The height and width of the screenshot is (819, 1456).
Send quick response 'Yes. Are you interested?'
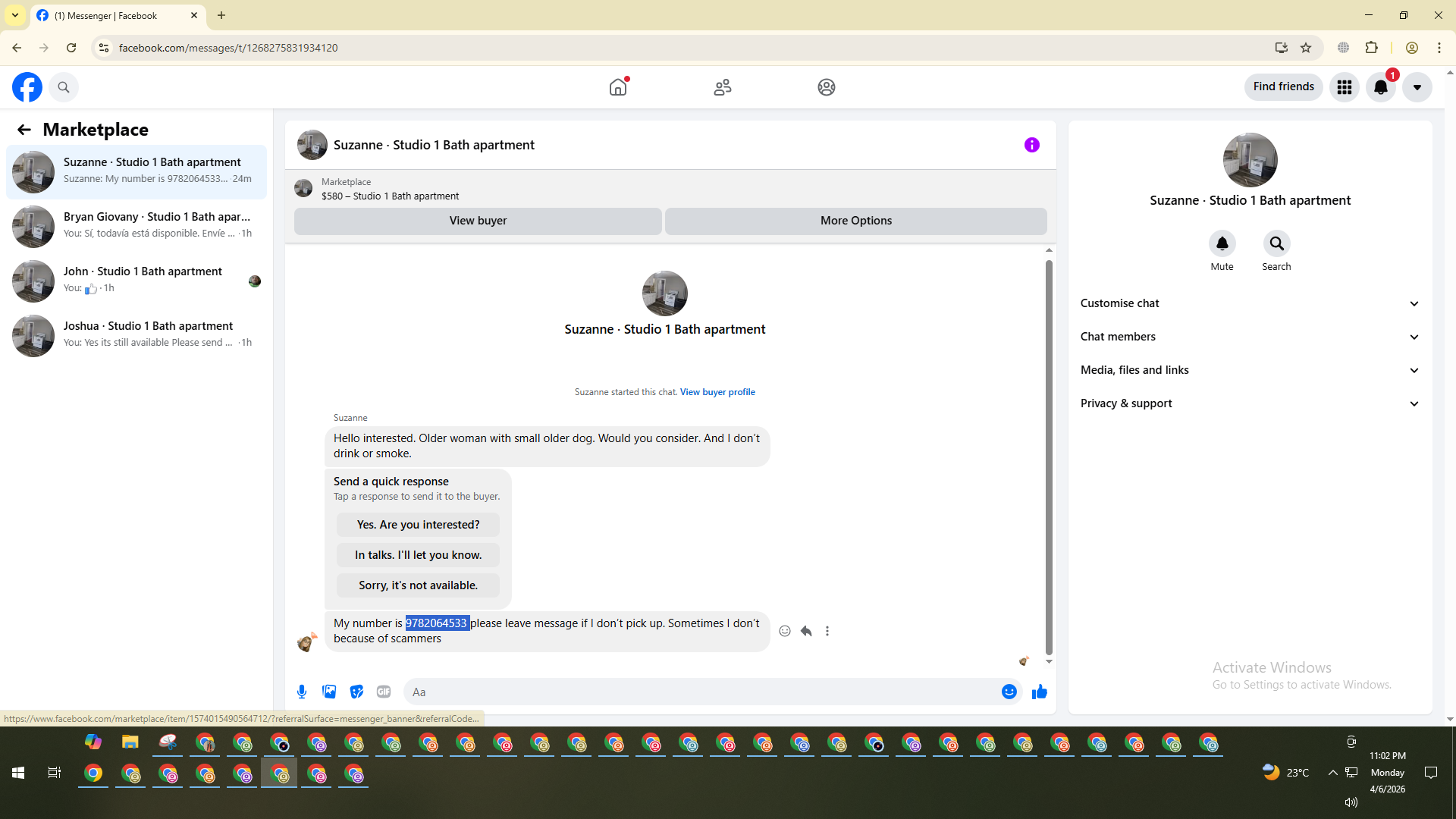[418, 525]
